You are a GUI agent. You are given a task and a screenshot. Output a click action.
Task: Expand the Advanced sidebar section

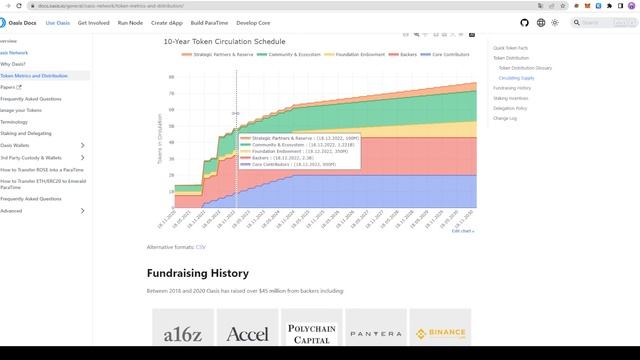[83, 211]
